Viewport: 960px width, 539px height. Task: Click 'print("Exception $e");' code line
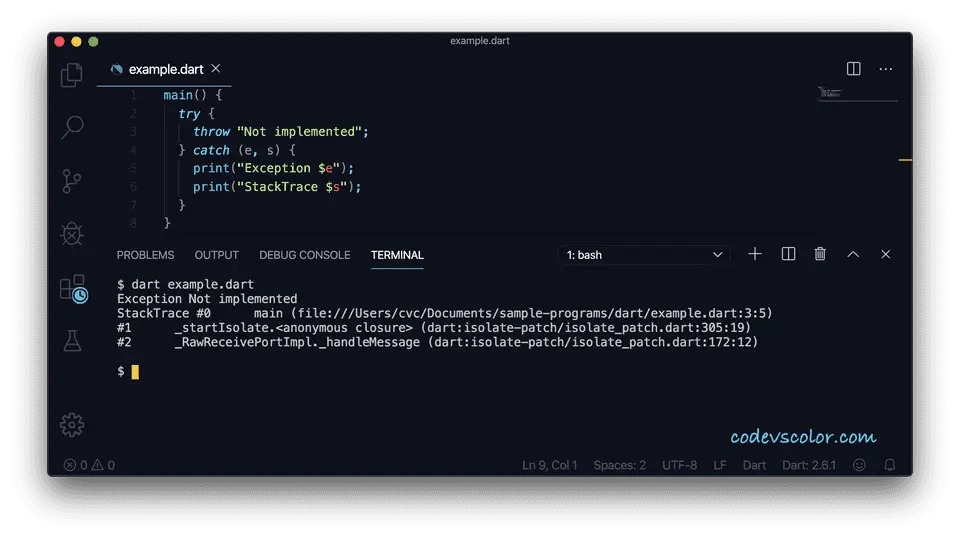tap(273, 168)
